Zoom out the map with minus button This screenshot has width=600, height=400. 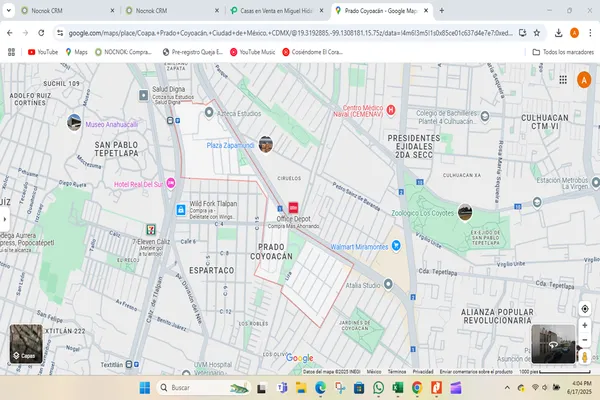(585, 340)
